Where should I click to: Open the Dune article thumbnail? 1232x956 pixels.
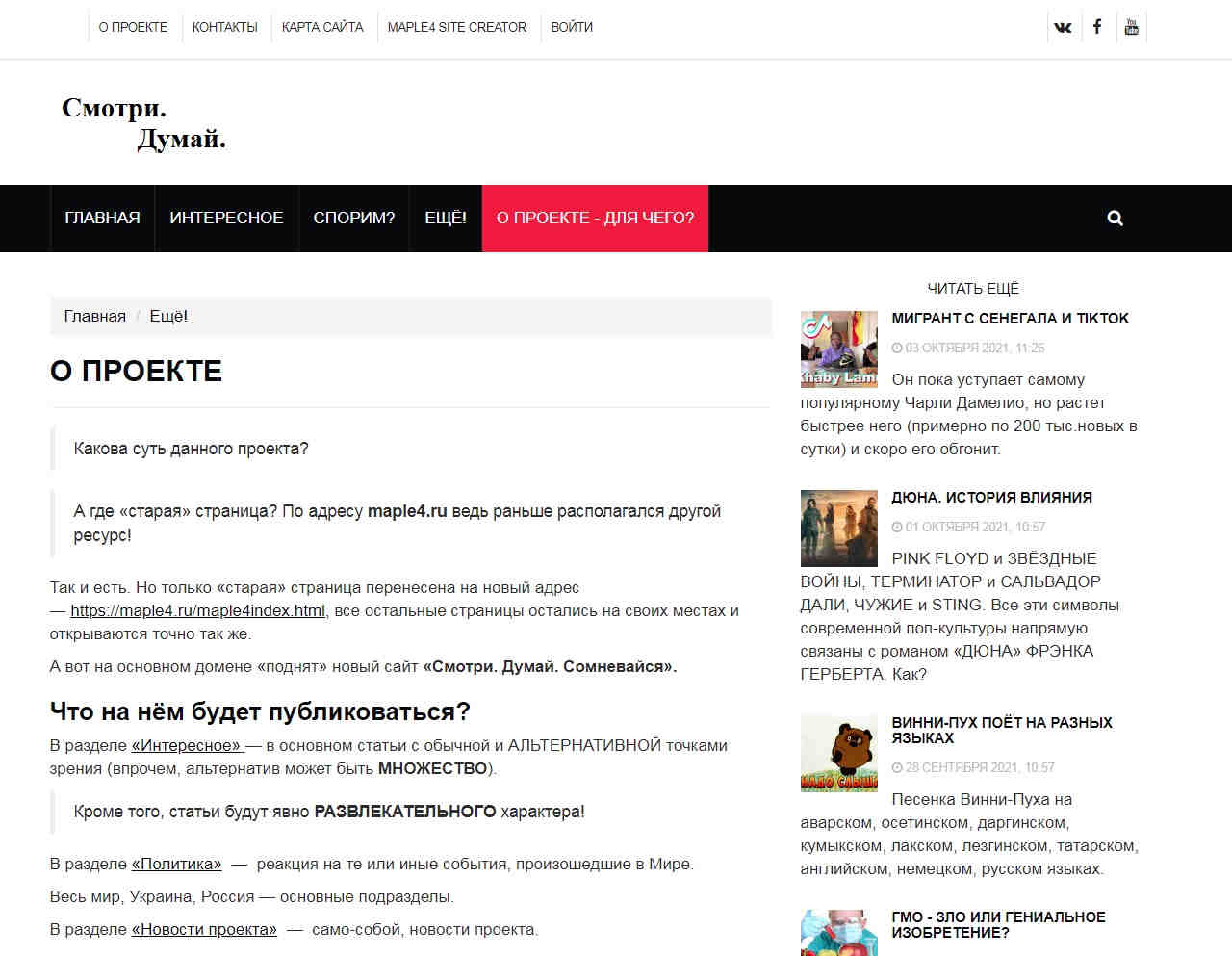(x=838, y=528)
